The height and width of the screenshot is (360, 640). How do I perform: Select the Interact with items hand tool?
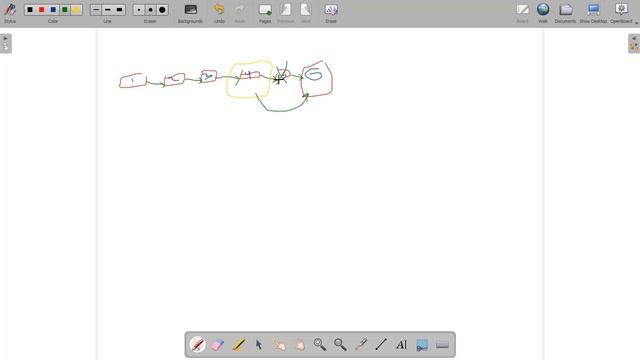point(279,344)
